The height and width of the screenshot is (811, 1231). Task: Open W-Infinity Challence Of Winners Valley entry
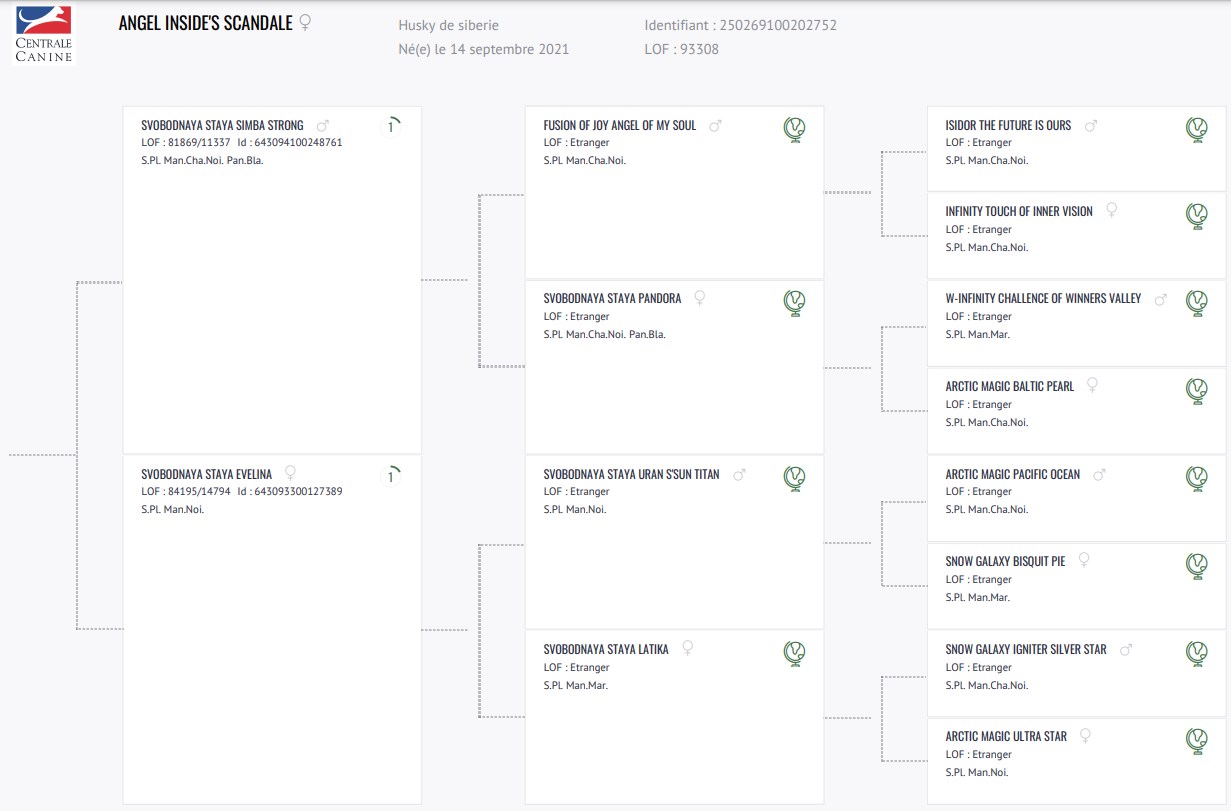point(1043,299)
